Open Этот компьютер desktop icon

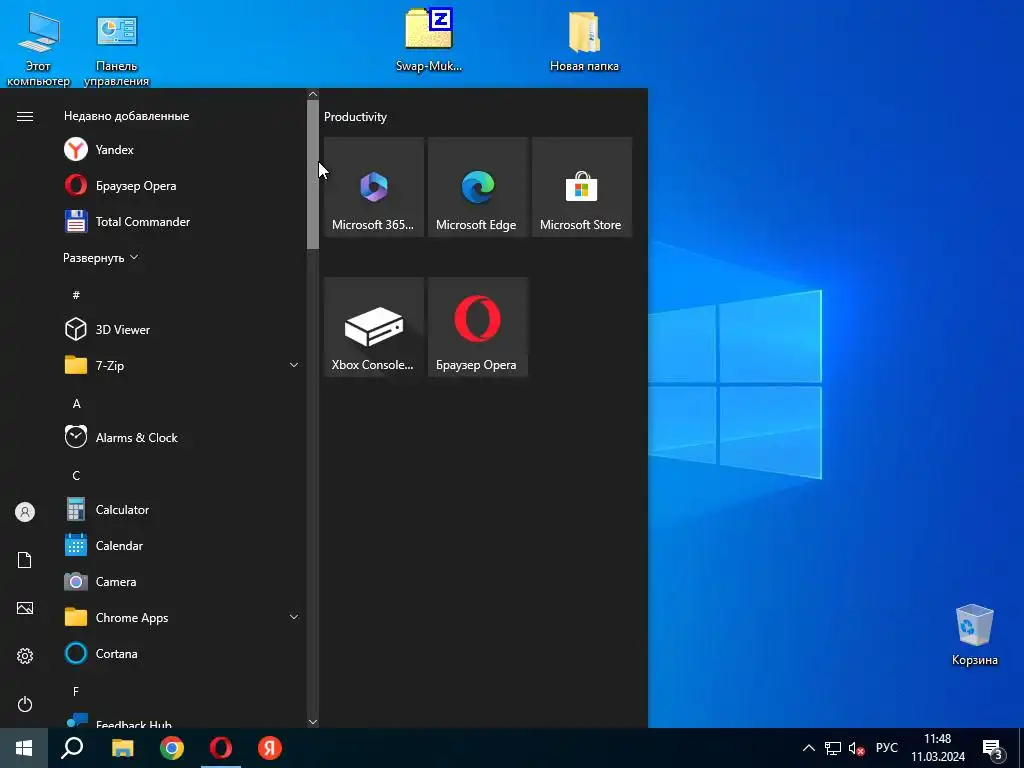coord(38,48)
